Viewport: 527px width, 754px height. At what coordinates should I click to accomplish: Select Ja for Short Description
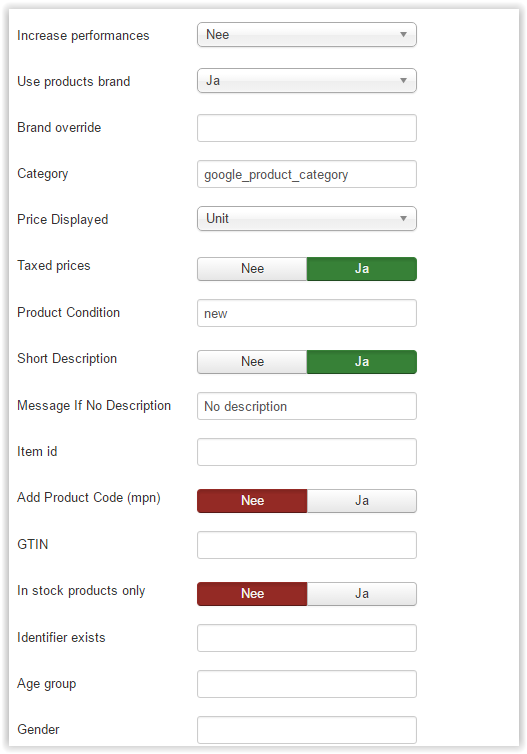point(362,362)
